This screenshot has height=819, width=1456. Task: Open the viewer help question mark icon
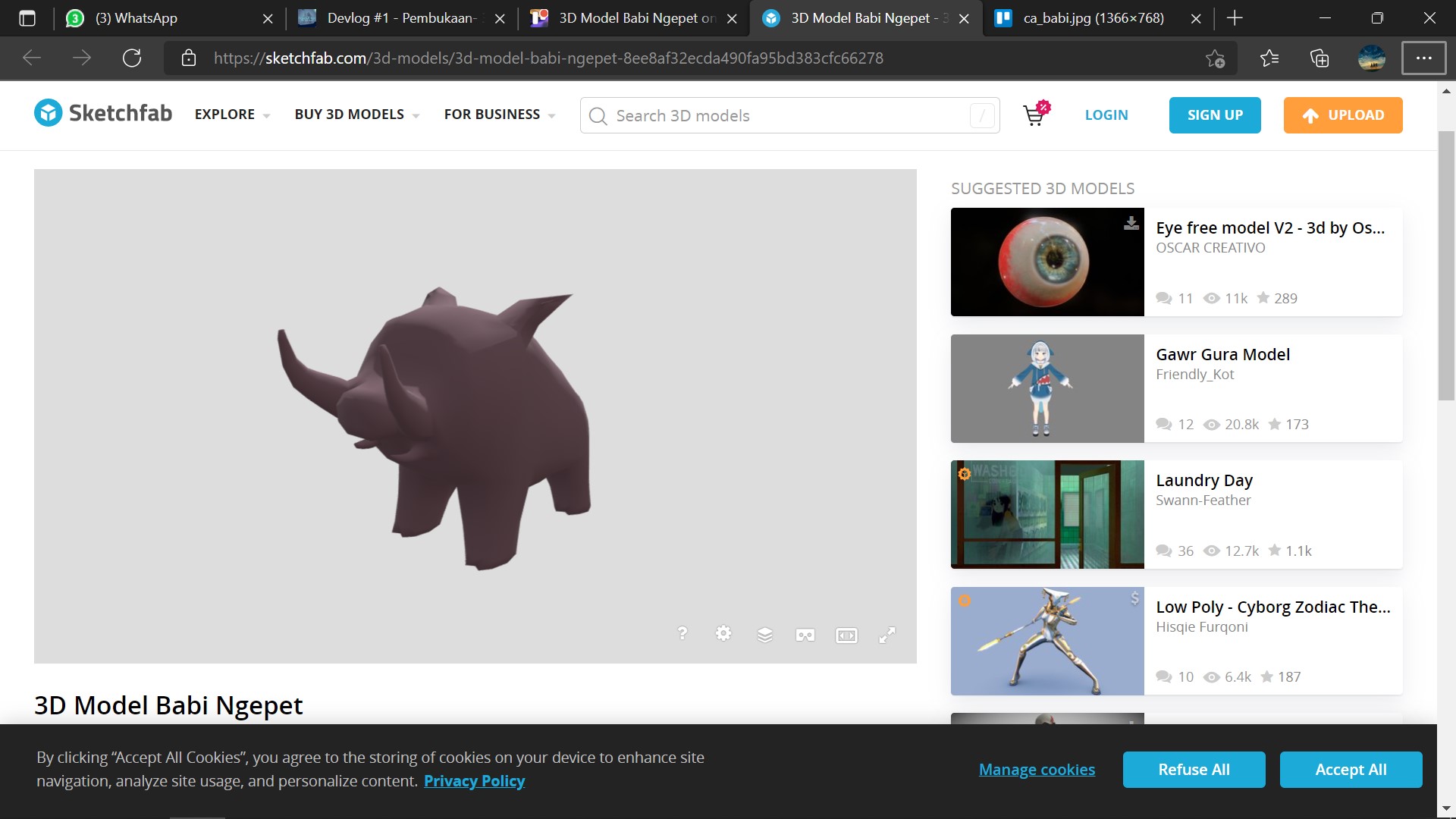pyautogui.click(x=682, y=634)
